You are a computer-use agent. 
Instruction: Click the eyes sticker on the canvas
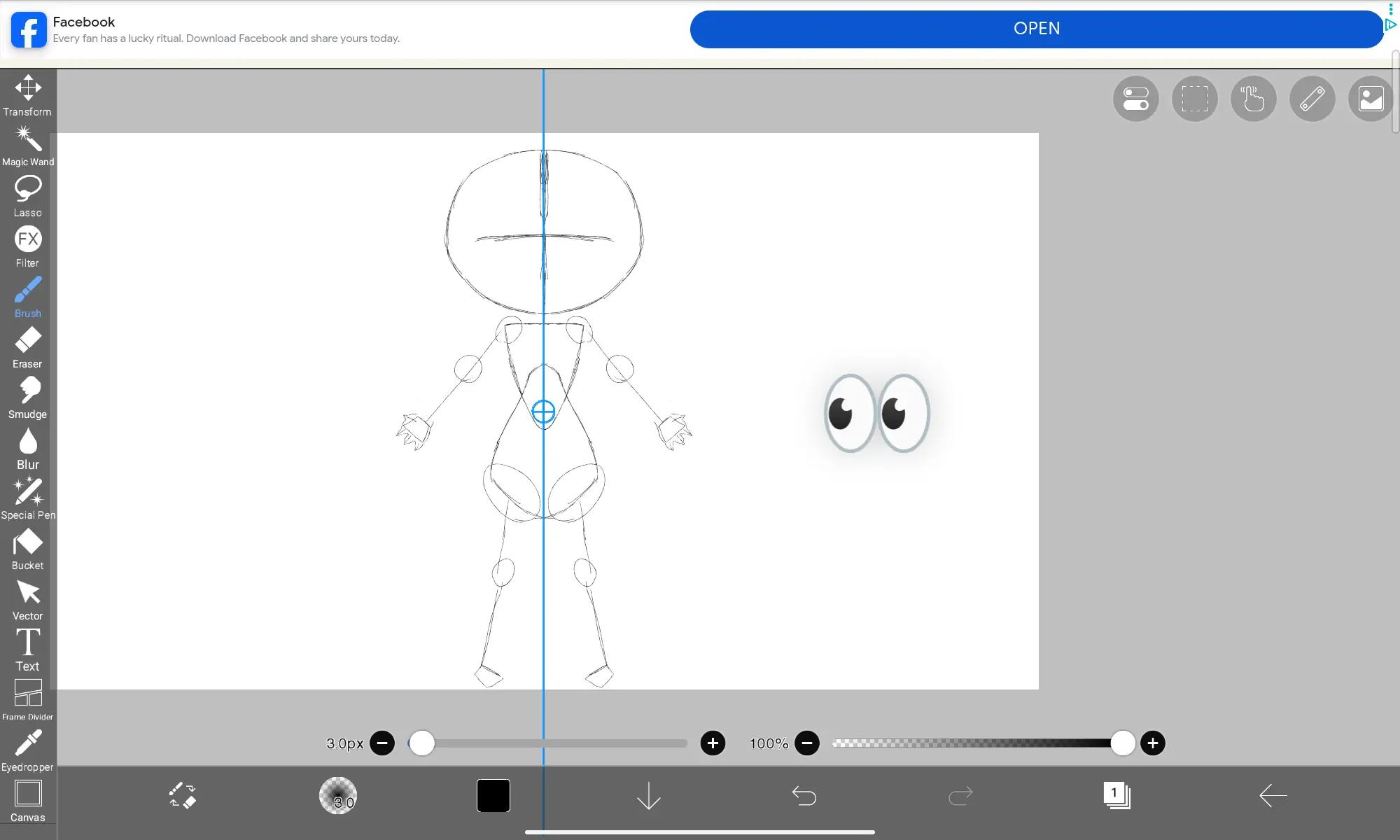click(x=877, y=413)
